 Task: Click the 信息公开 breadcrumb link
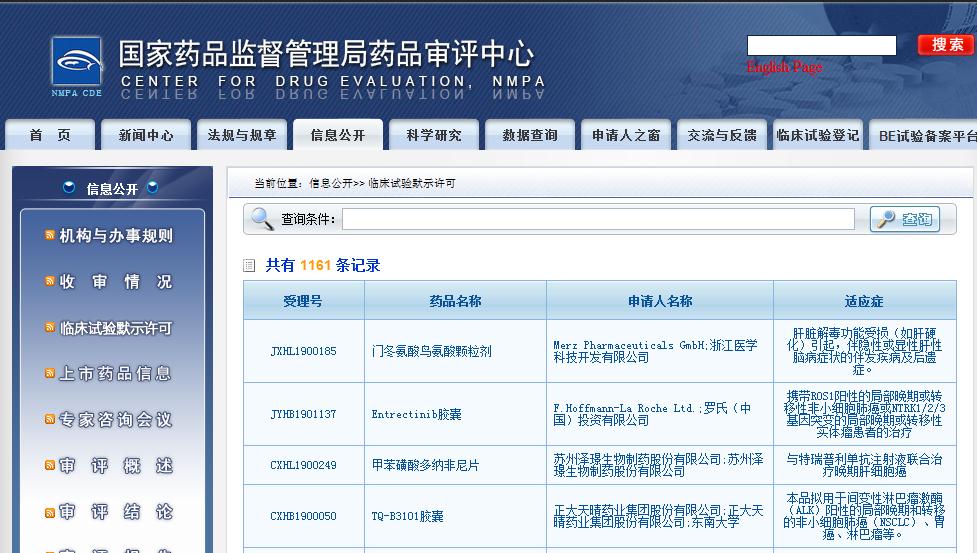coord(331,184)
